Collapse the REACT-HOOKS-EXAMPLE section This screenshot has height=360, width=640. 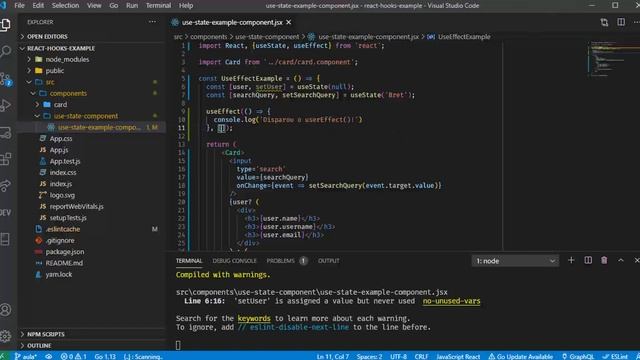pyautogui.click(x=61, y=48)
